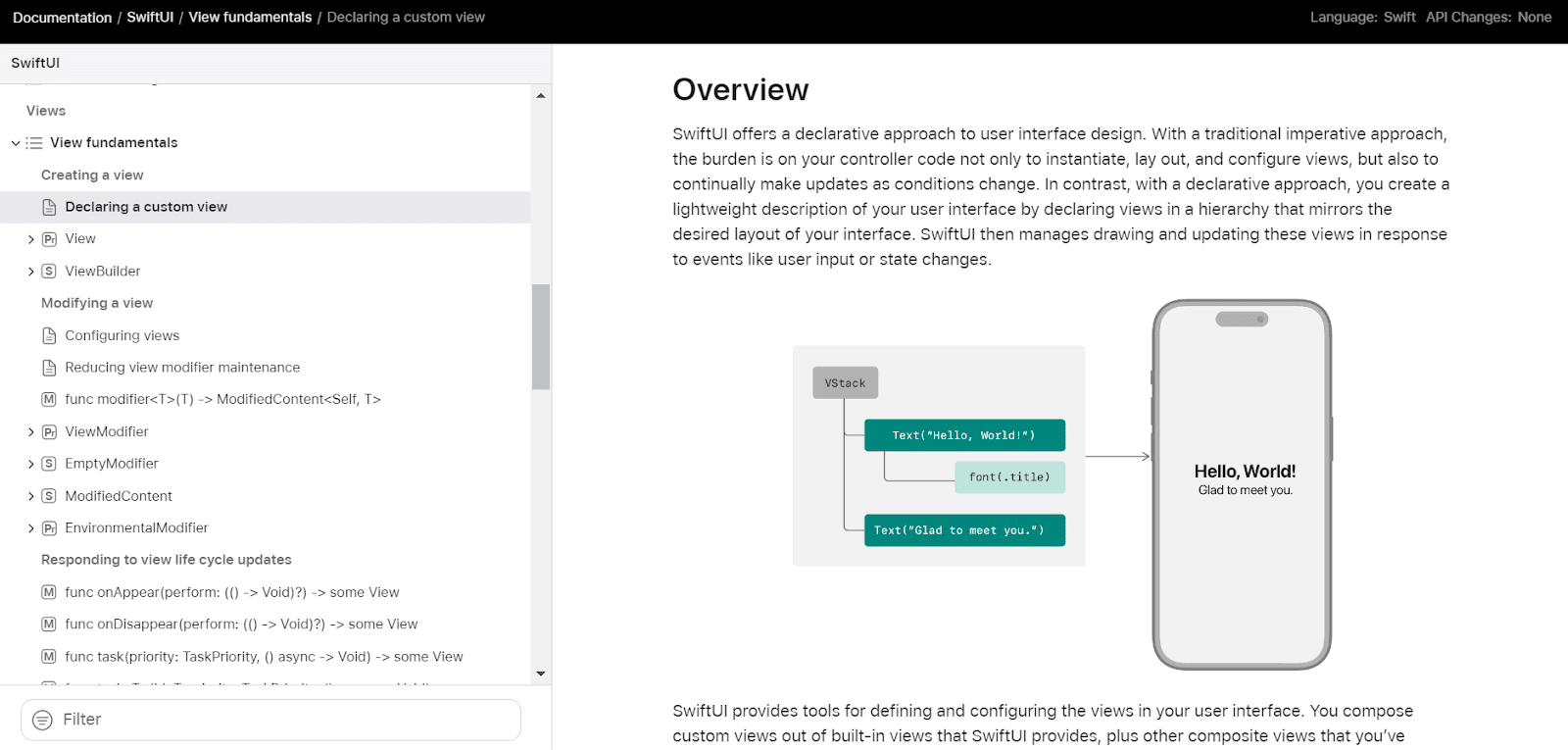The height and width of the screenshot is (750, 1568).
Task: Go to Documentation in the breadcrumb
Action: pos(63,18)
